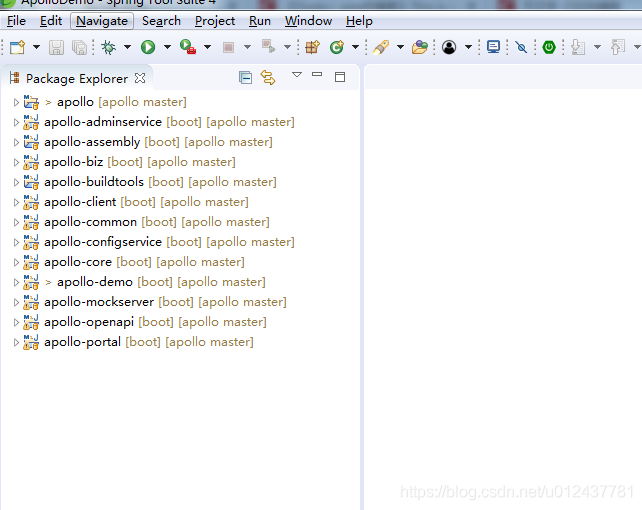
Task: Click the grey Stop square icon
Action: pos(228,47)
